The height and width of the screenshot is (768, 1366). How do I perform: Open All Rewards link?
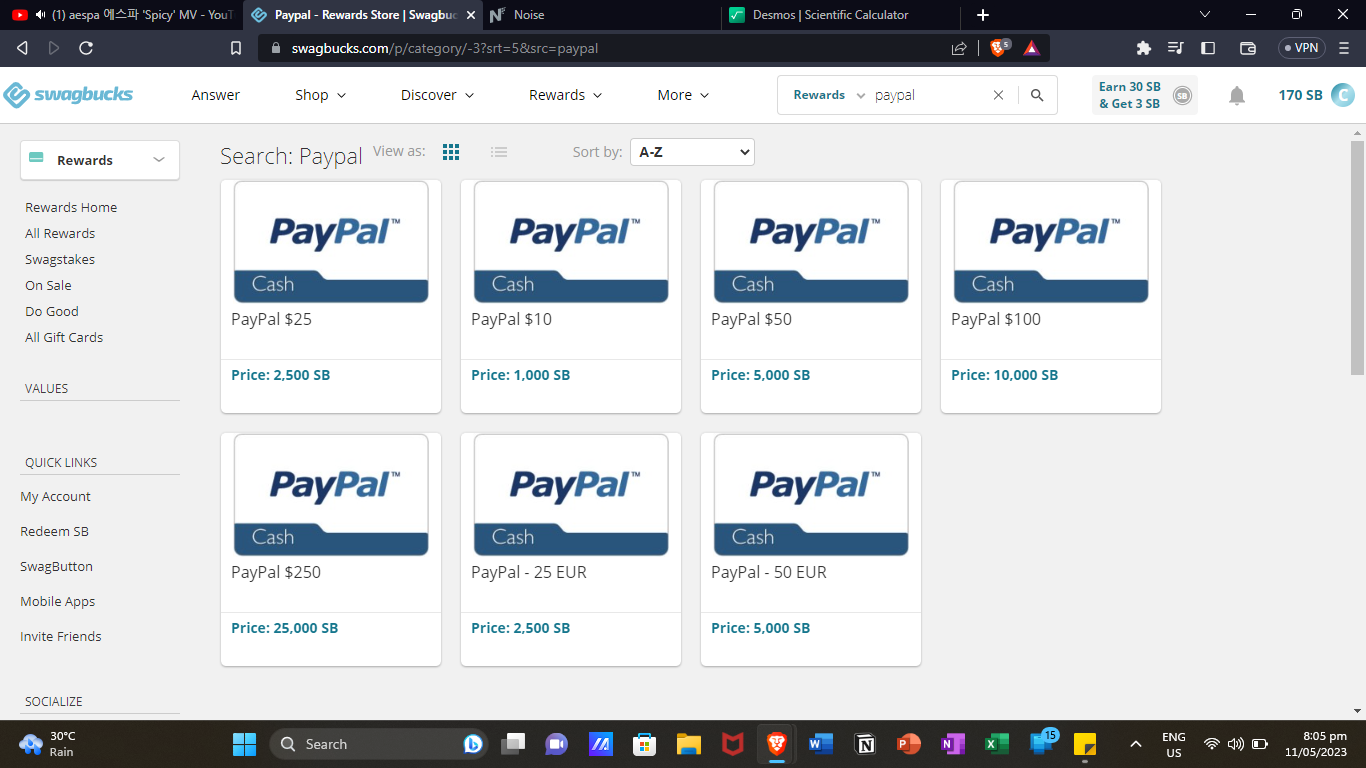(60, 233)
